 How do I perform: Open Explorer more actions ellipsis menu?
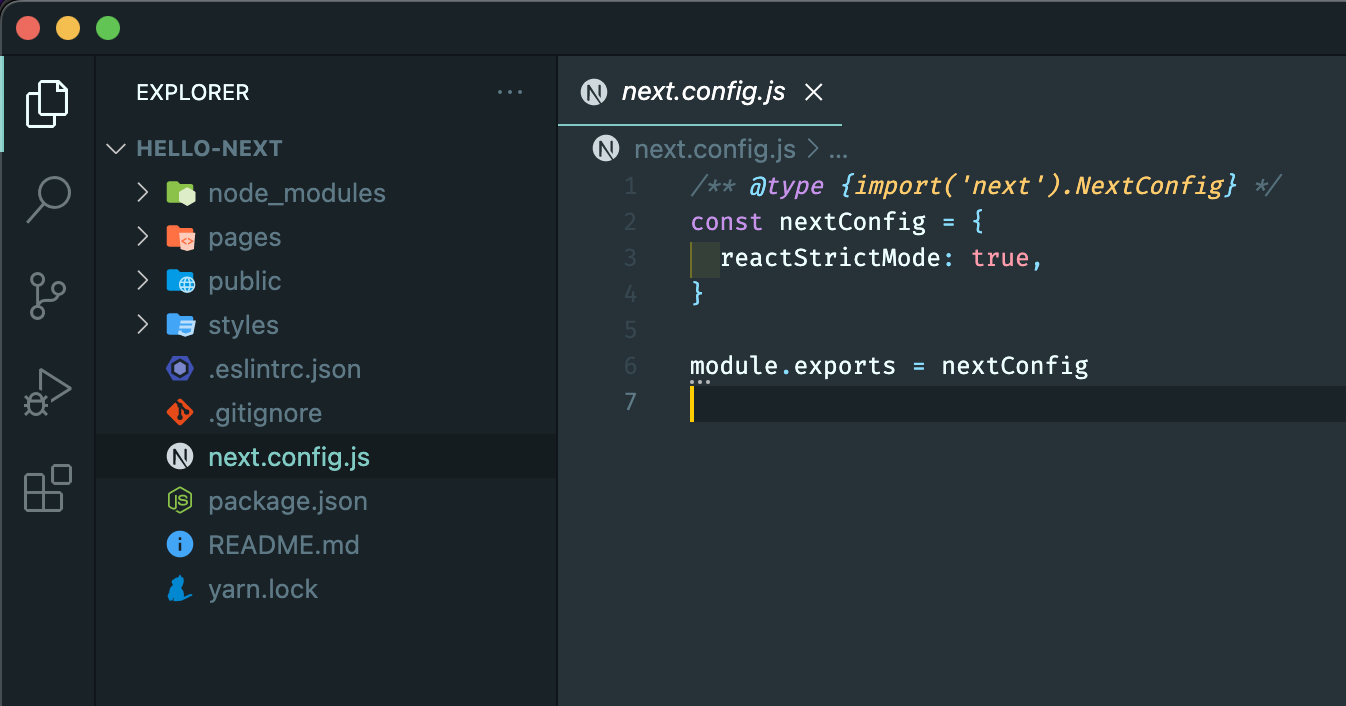510,92
